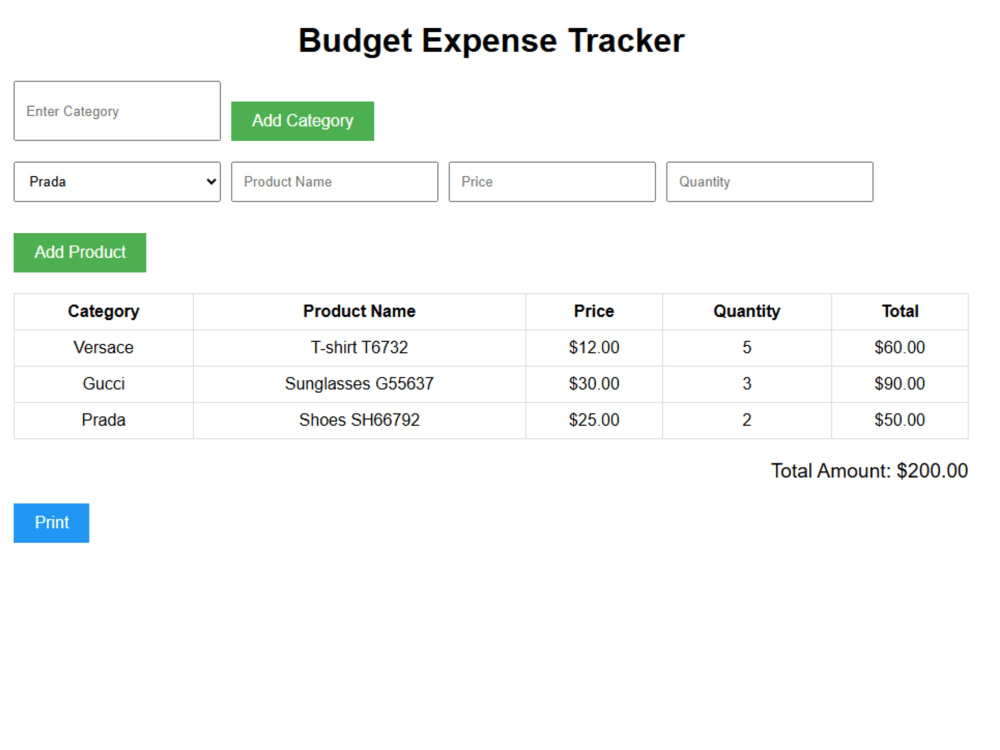Select the Gucci category cell
Screen dimensions: 1000x750
104,385
